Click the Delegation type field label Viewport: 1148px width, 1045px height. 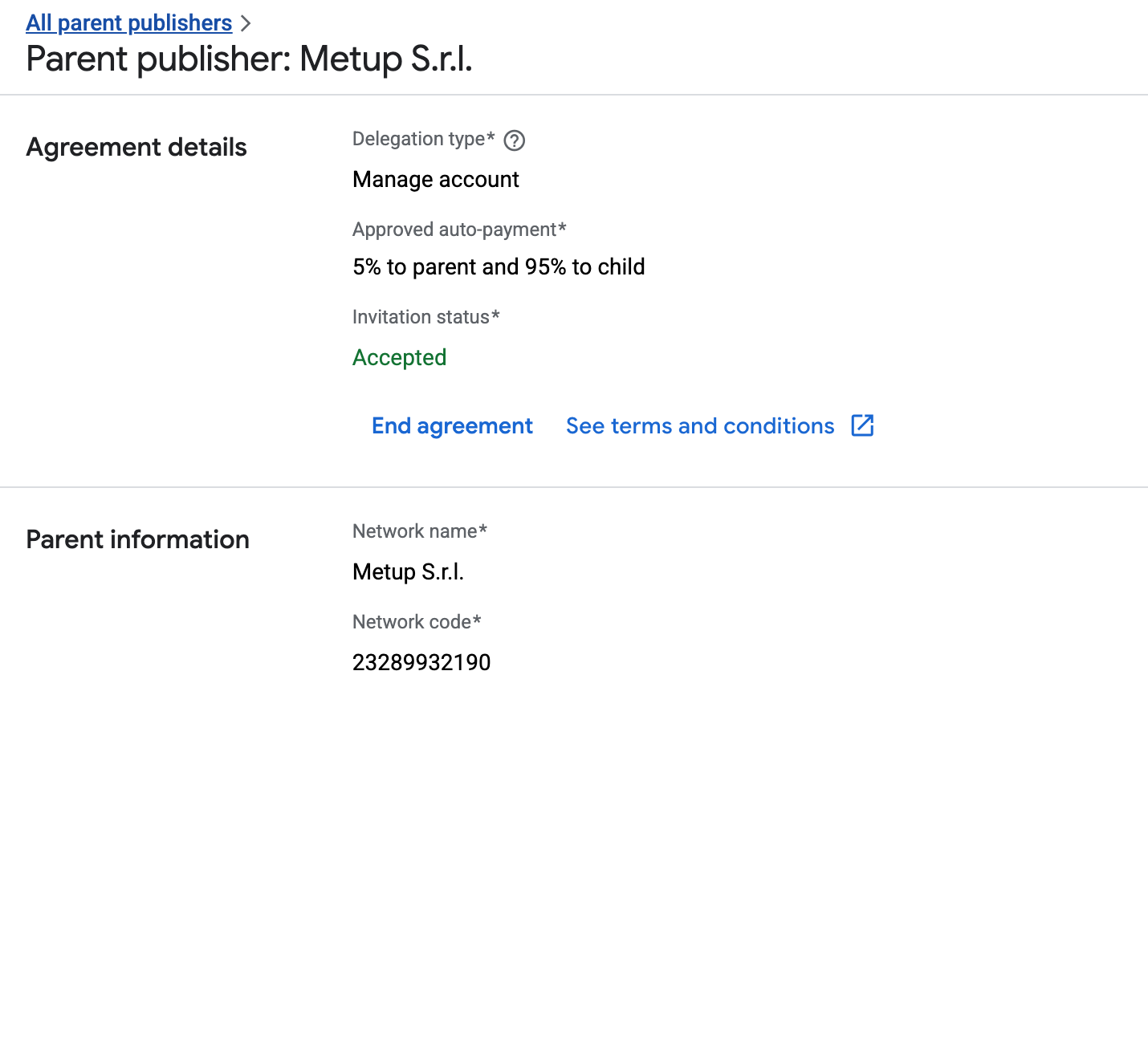[423, 139]
